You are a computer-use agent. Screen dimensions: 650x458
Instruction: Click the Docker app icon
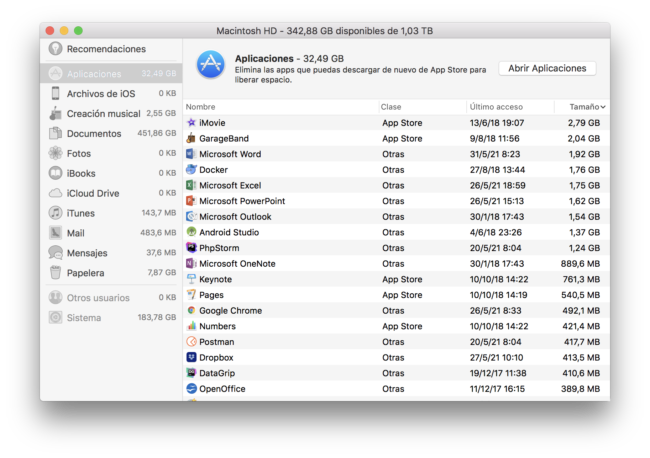pos(191,170)
